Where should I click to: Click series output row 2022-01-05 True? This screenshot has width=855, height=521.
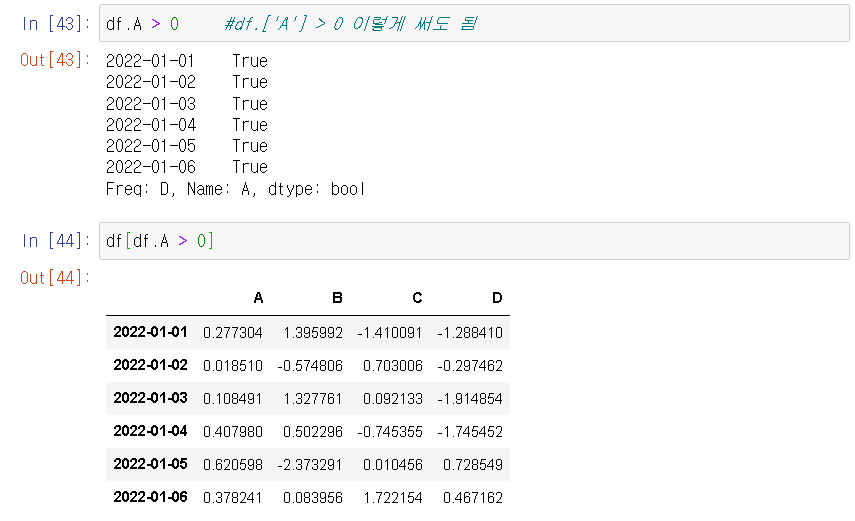tap(186, 146)
